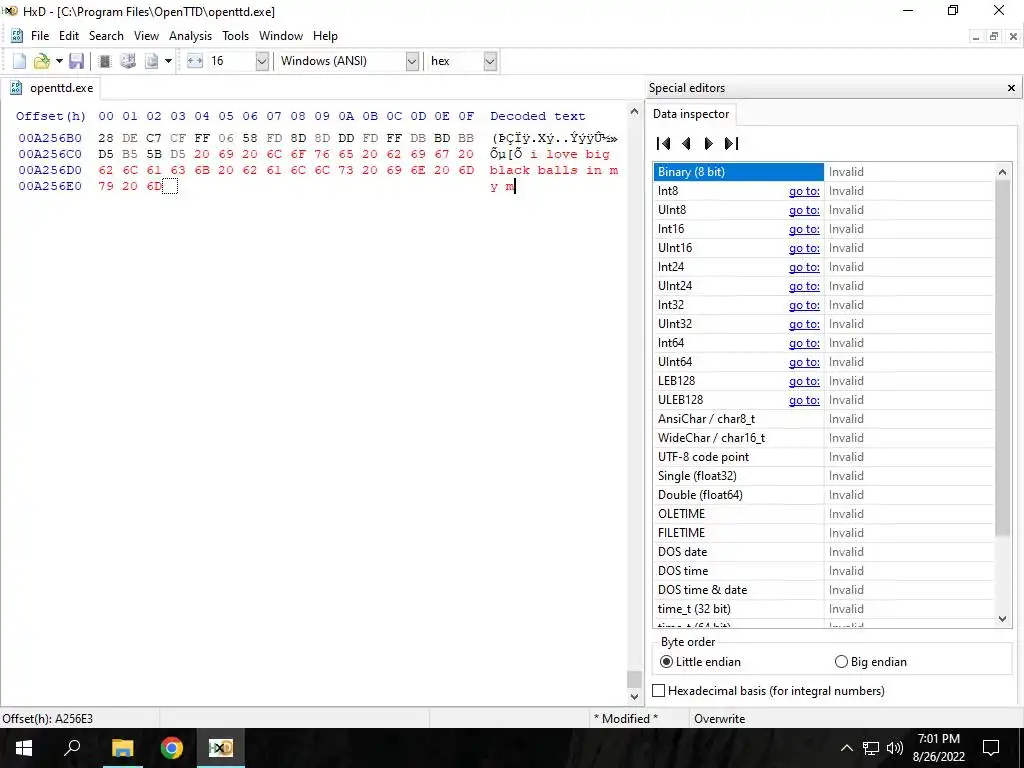Open the Tools menu

235,36
